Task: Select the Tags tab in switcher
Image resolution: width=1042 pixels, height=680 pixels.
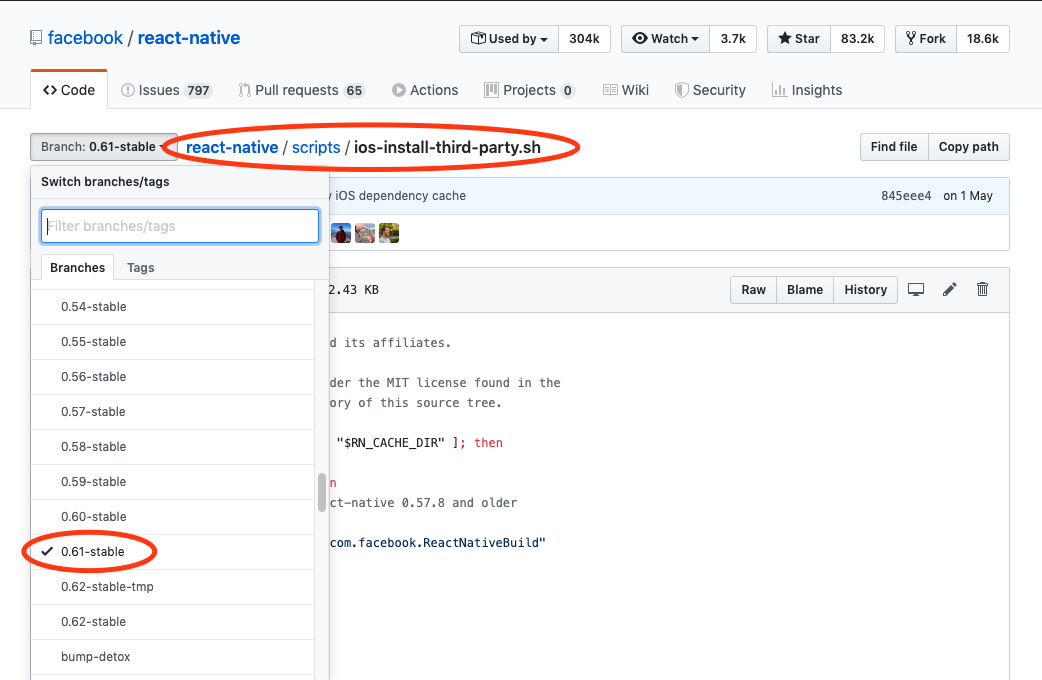Action: 140,267
